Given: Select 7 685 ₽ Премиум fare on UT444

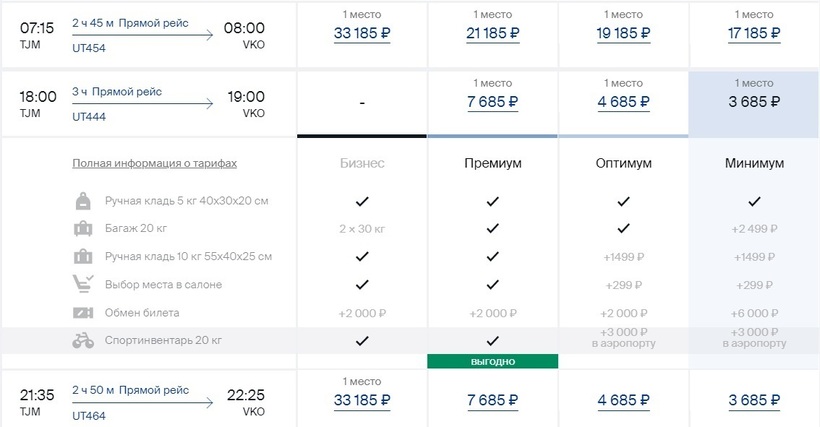Looking at the screenshot, I should click(493, 102).
